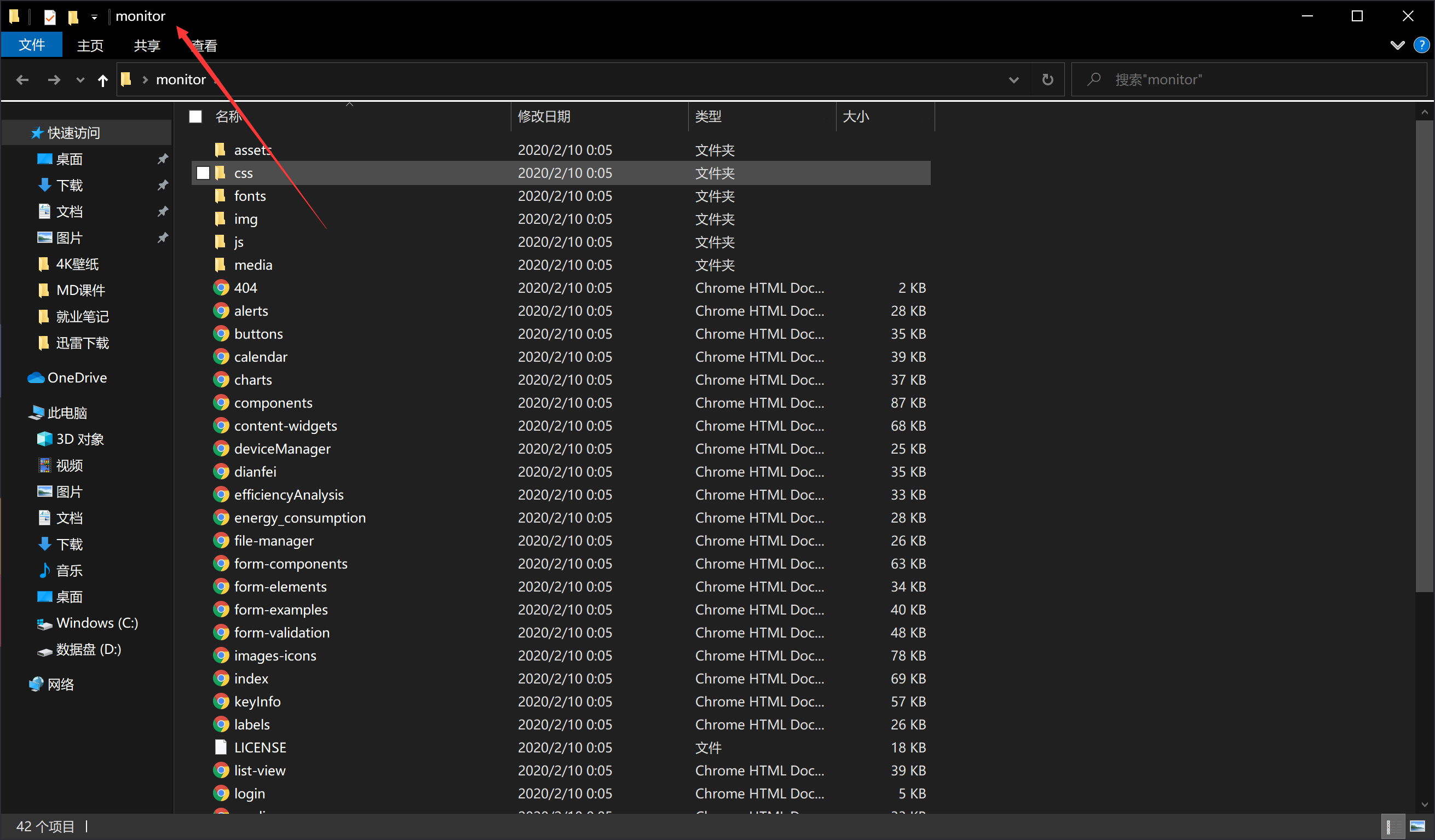Click the vertical scrollbar down arrow
The image size is (1435, 840).
click(x=1424, y=804)
